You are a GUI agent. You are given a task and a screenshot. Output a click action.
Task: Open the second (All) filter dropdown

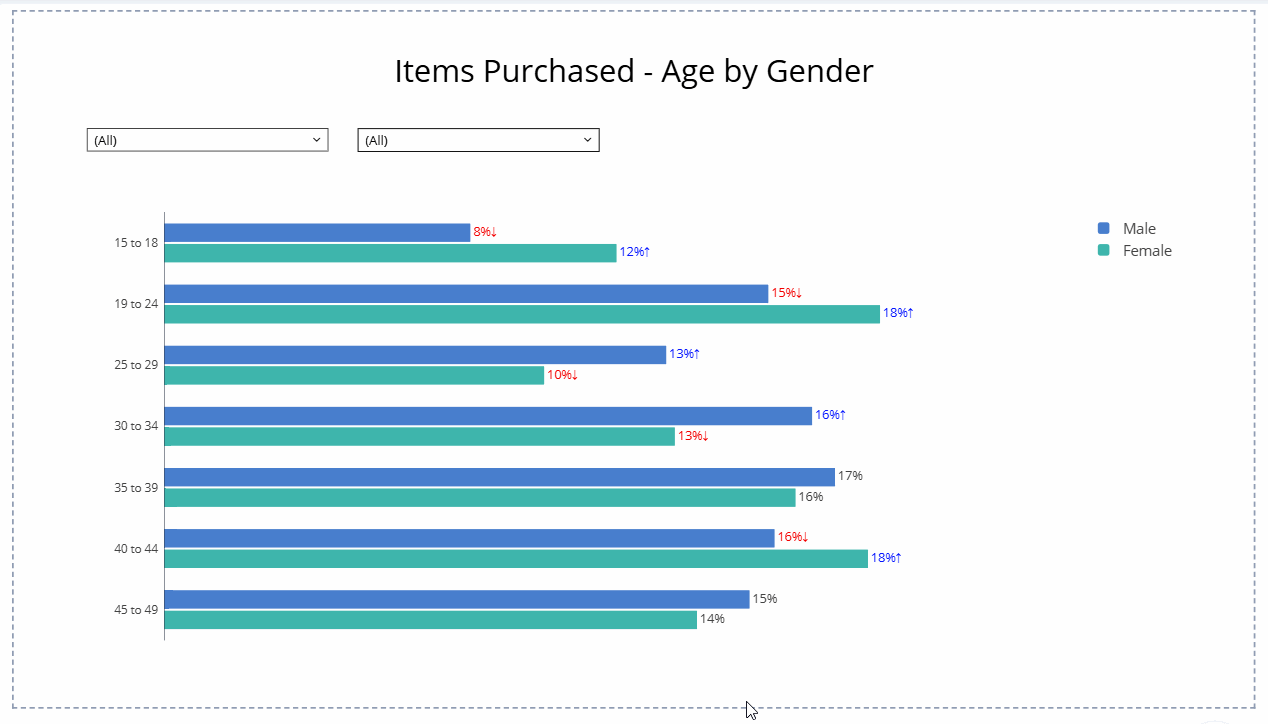click(478, 139)
